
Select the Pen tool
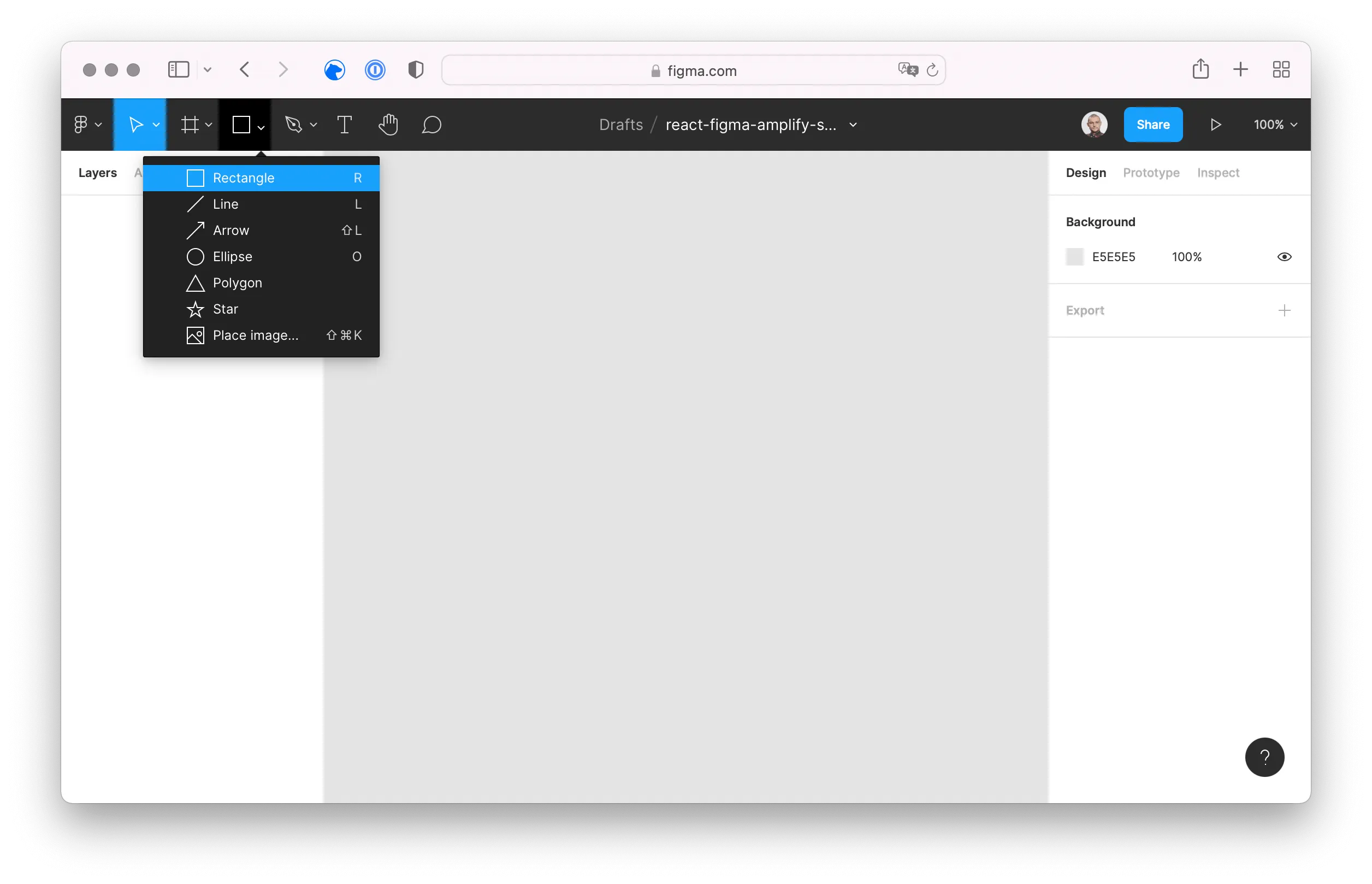tap(294, 125)
